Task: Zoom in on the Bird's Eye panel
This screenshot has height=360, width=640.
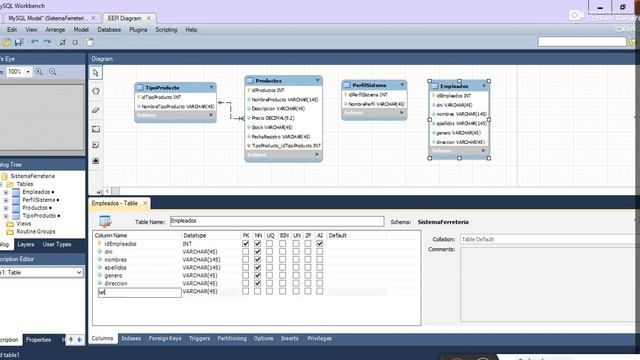Action: coord(39,71)
